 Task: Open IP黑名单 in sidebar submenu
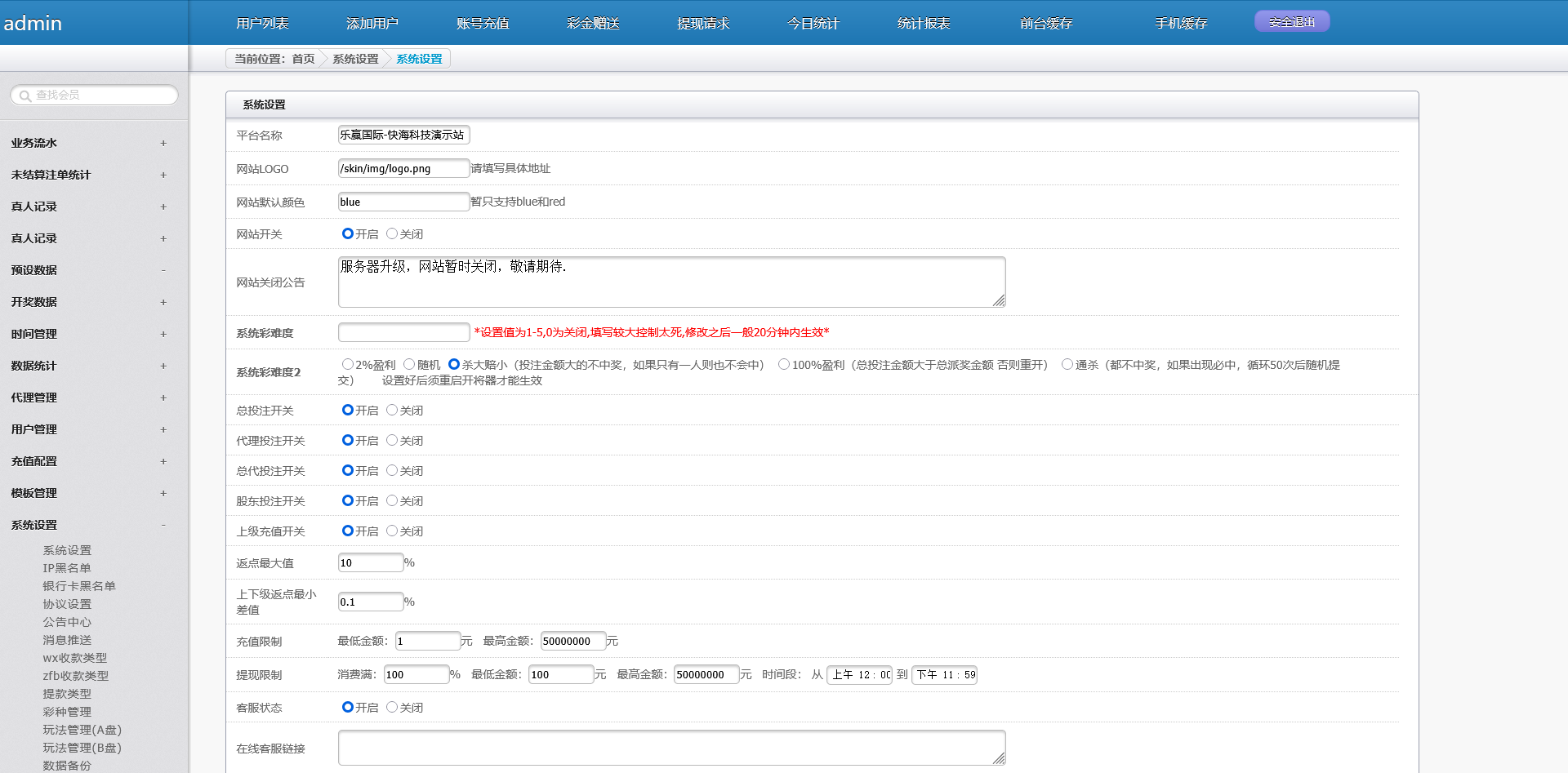click(67, 568)
